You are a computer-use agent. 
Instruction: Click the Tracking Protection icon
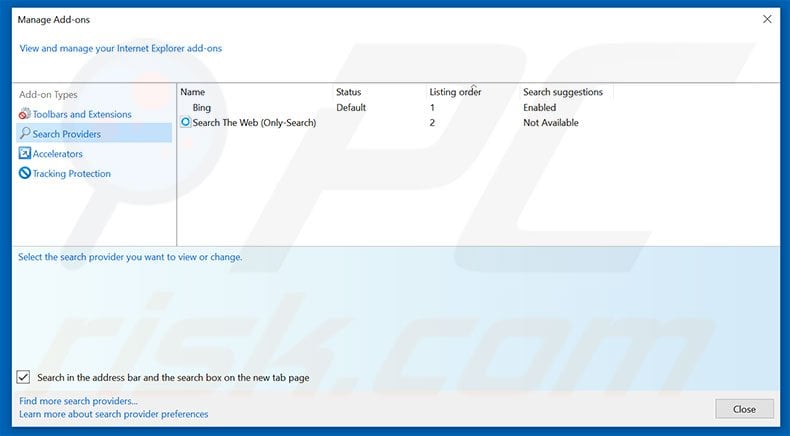25,173
